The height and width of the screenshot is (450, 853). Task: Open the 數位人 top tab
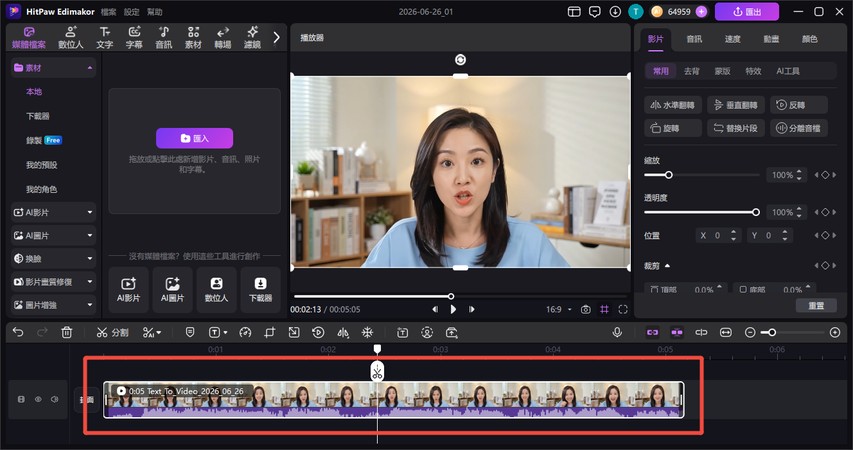[71, 38]
